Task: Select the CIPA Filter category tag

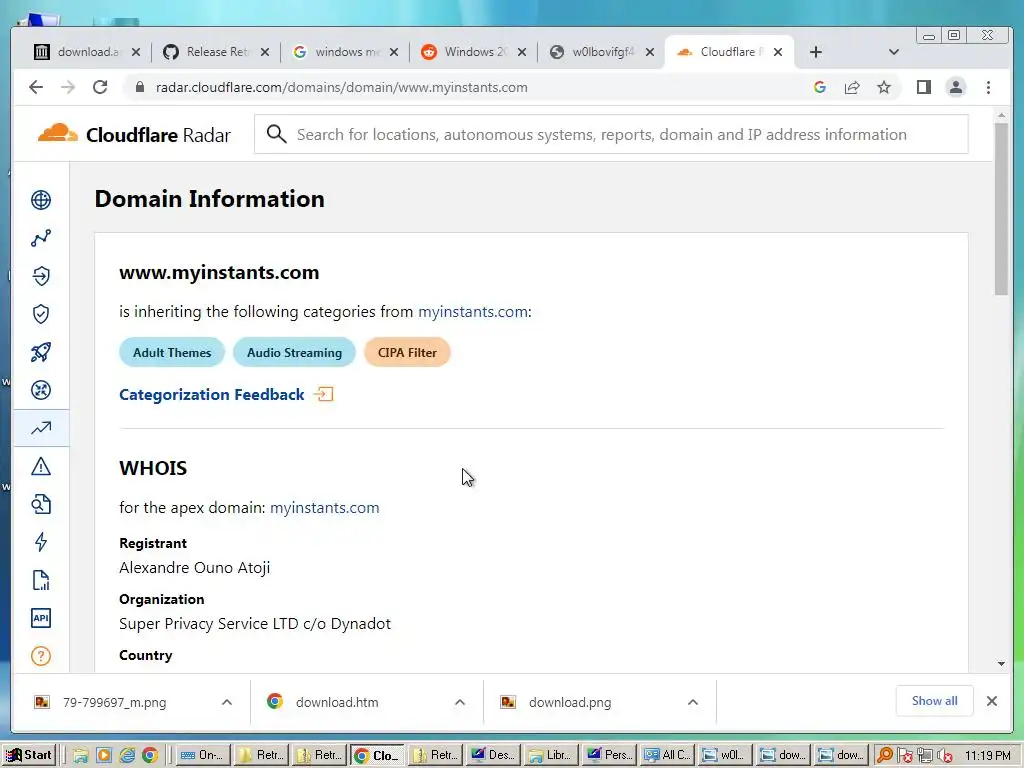Action: pyautogui.click(x=407, y=353)
